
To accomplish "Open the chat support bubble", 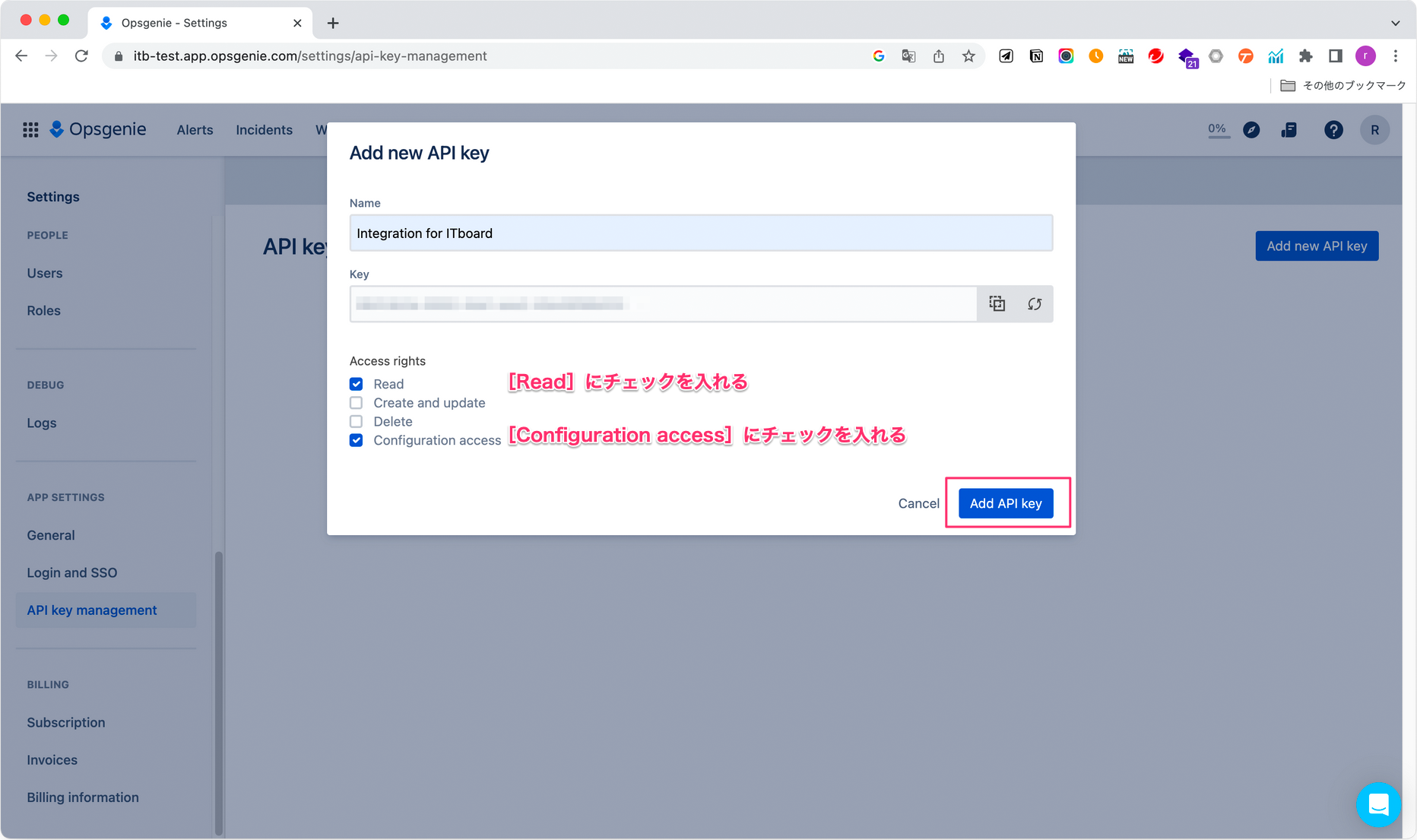I will 1377,804.
